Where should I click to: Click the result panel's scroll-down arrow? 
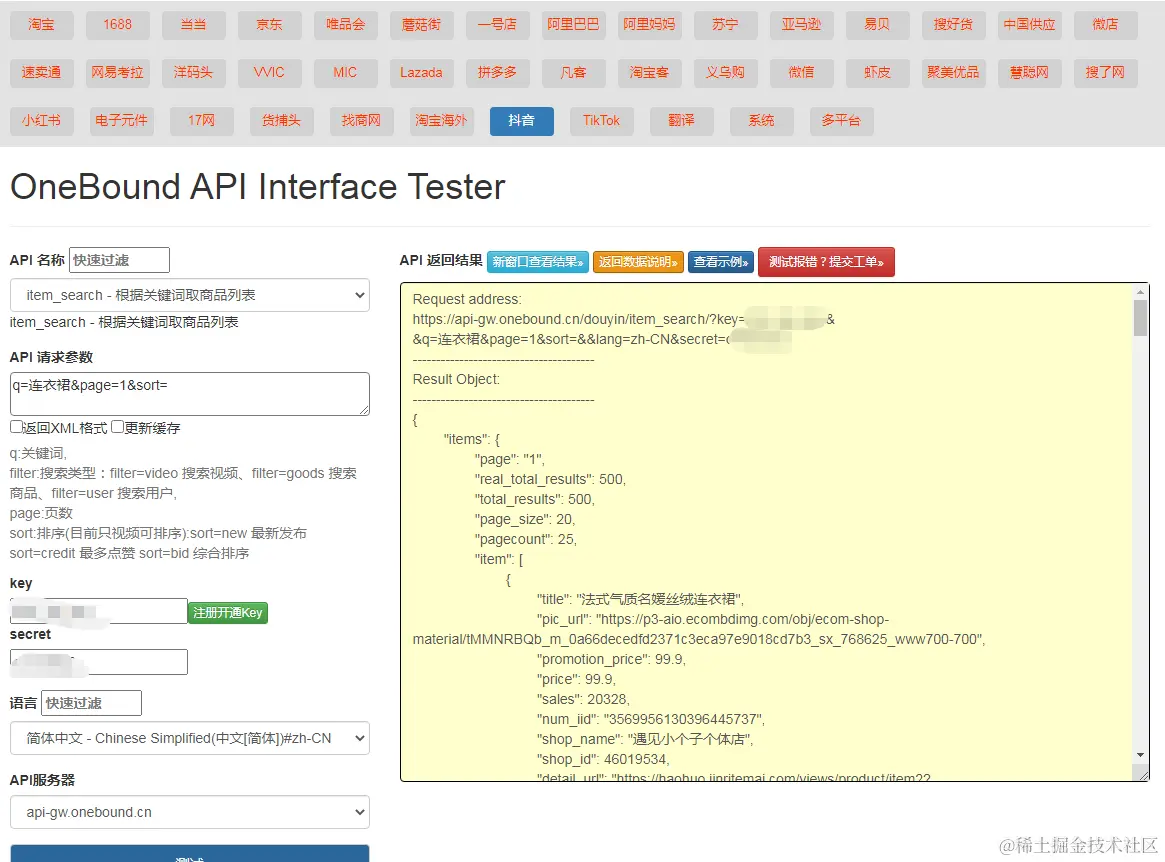point(1141,755)
